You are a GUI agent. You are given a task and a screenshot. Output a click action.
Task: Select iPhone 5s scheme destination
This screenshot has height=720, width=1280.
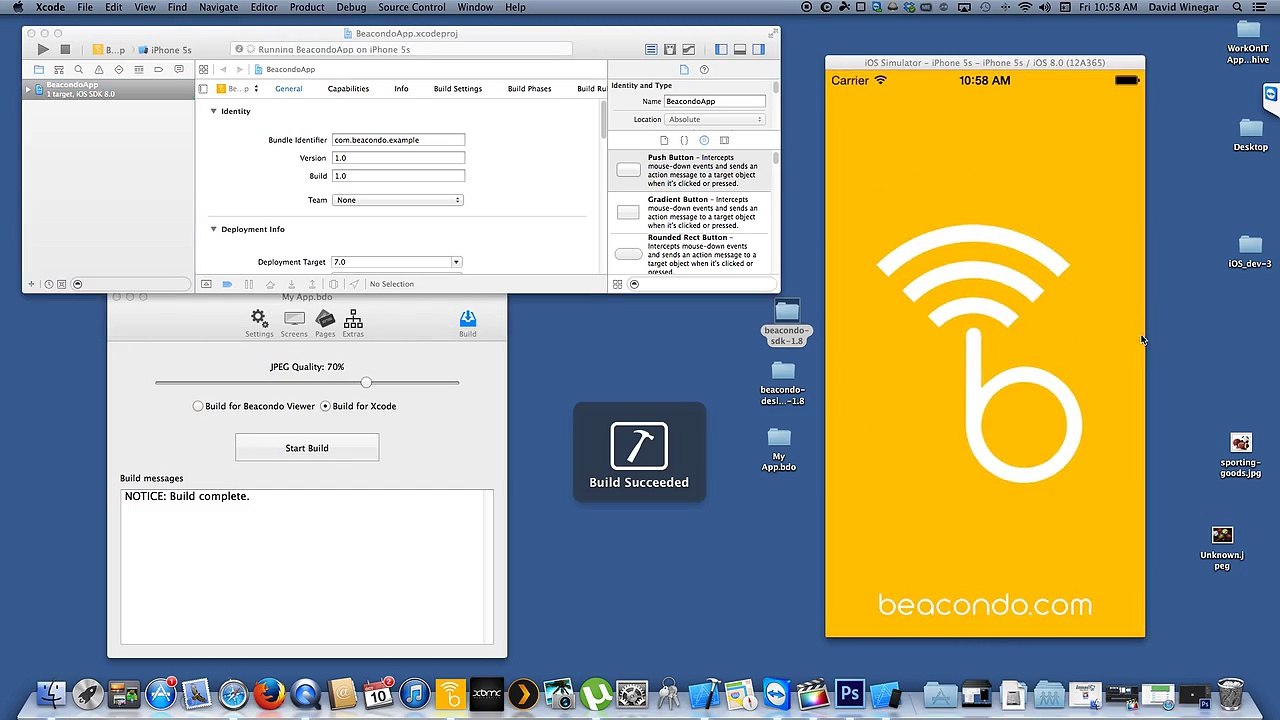(166, 50)
